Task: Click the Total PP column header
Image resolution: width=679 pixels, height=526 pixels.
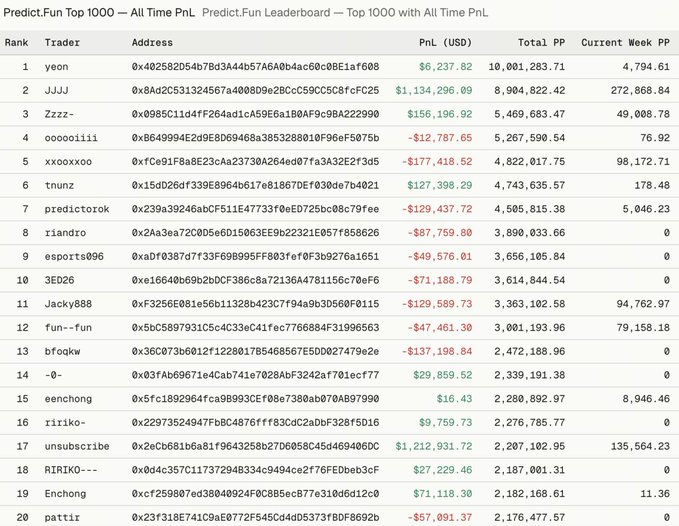Action: (x=541, y=42)
